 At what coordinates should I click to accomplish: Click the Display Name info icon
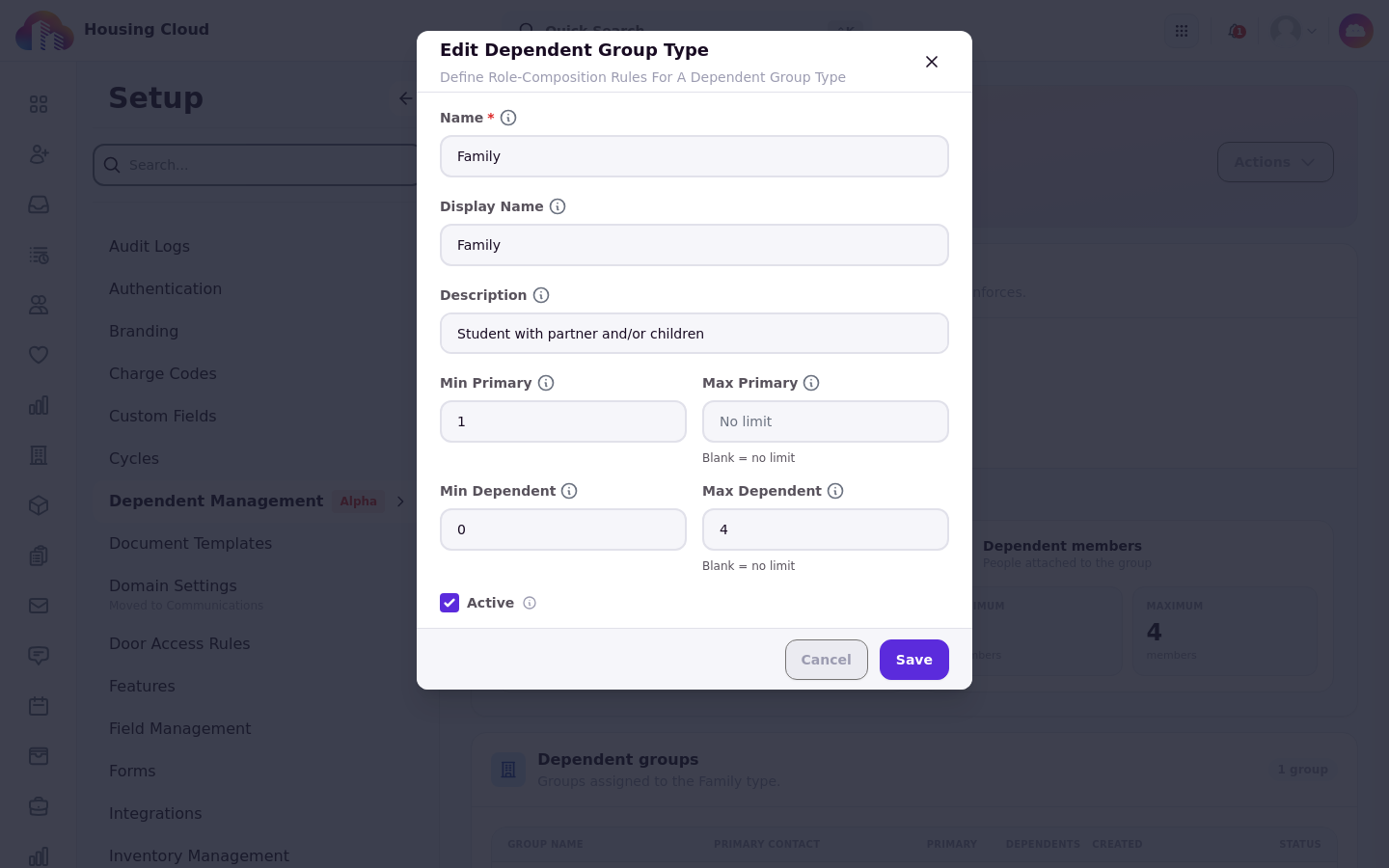point(558,206)
